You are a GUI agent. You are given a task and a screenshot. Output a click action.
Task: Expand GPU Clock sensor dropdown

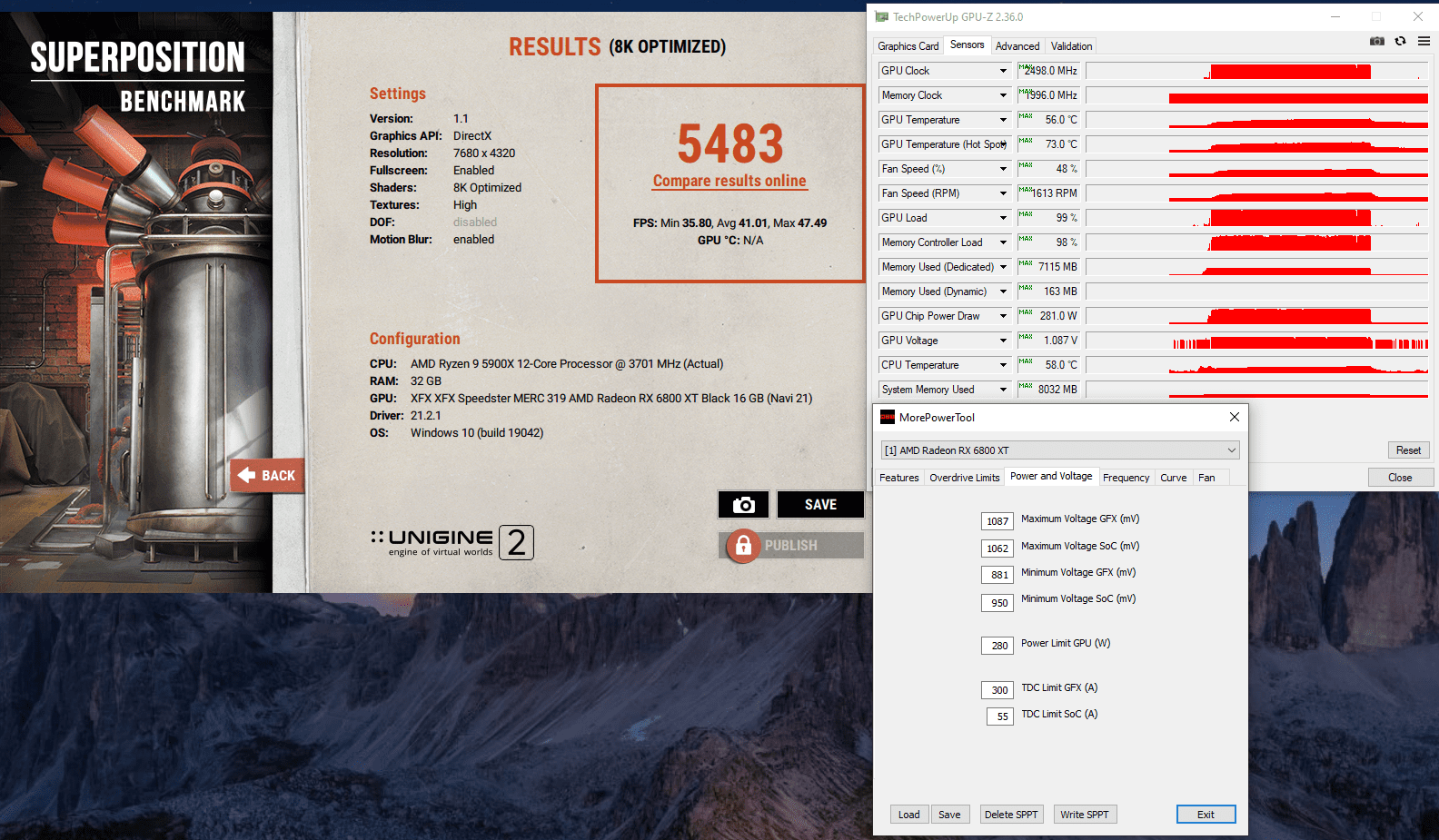point(1003,71)
